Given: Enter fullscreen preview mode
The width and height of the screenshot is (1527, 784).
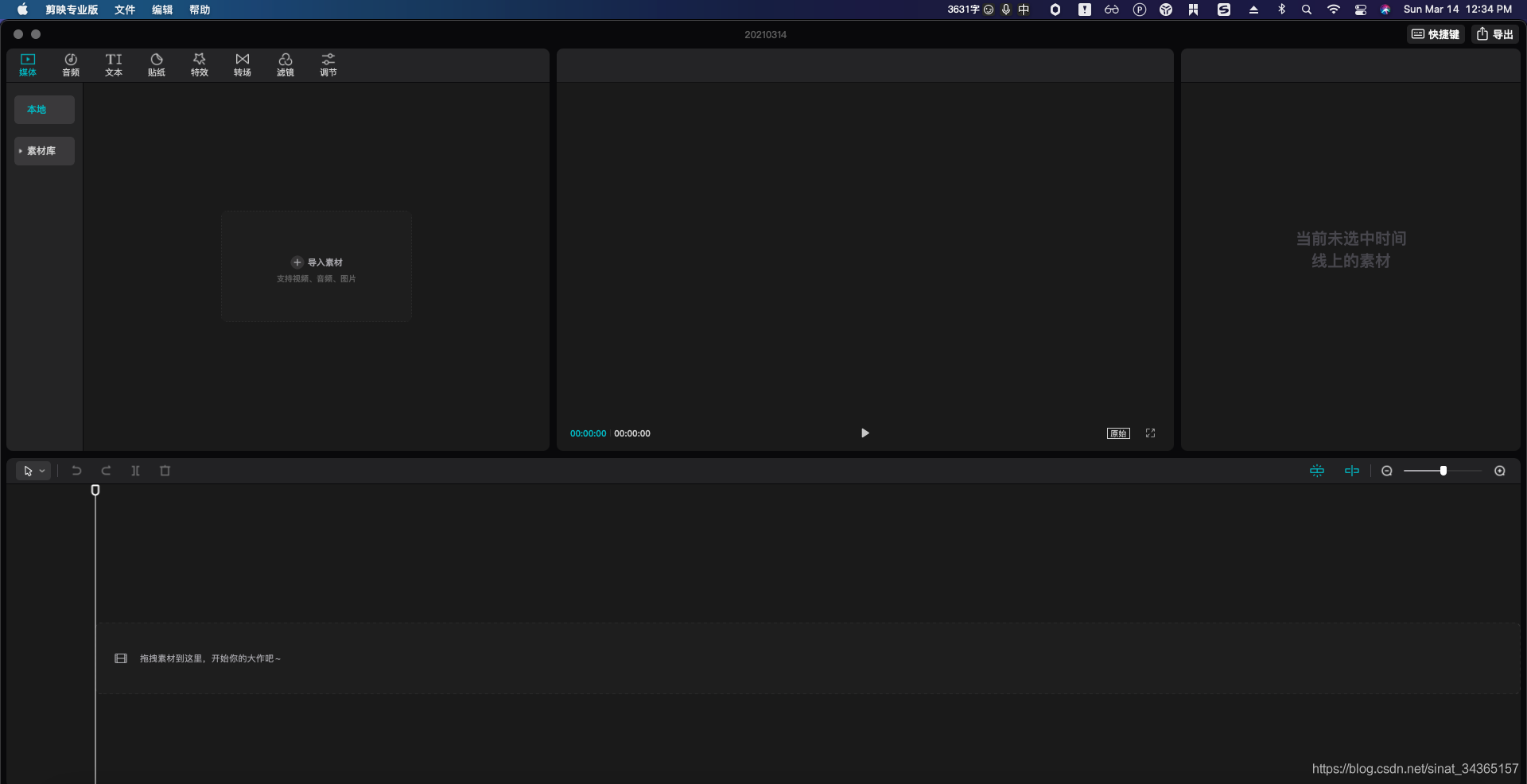Looking at the screenshot, I should click(1150, 433).
